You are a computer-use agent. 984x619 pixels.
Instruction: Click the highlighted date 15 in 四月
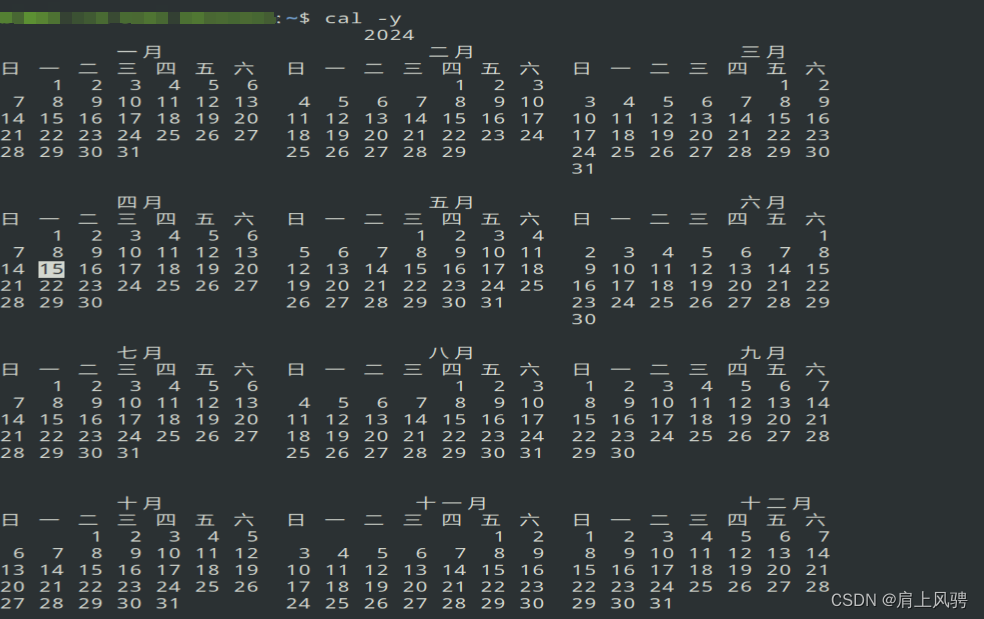click(51, 269)
